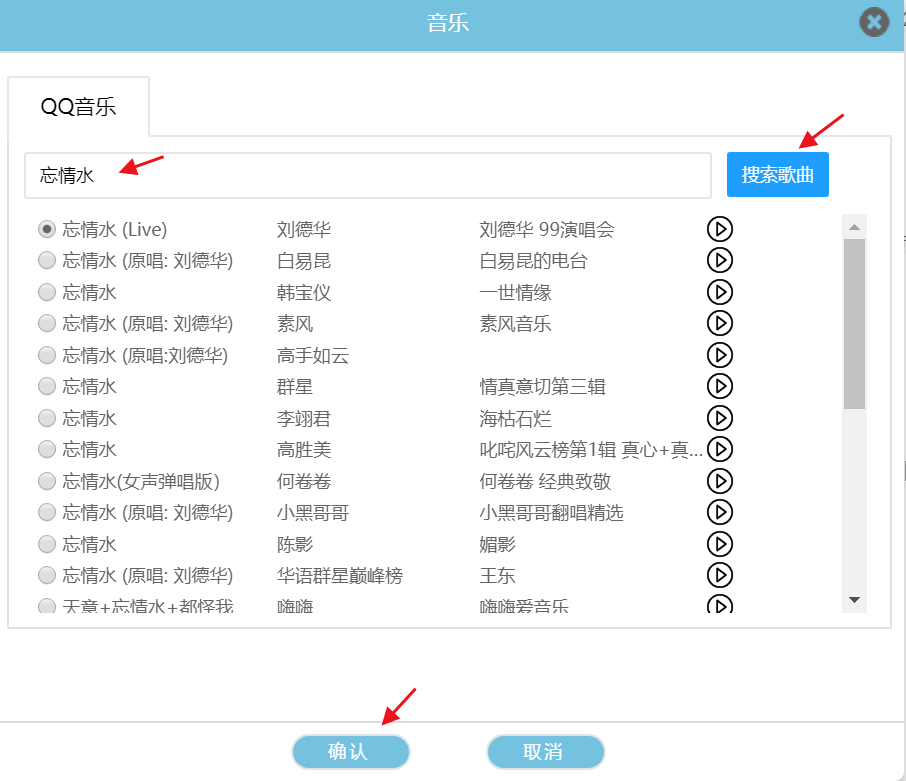Click album text 叱咤风云榜第1辑
This screenshot has width=906, height=781.
548,449
